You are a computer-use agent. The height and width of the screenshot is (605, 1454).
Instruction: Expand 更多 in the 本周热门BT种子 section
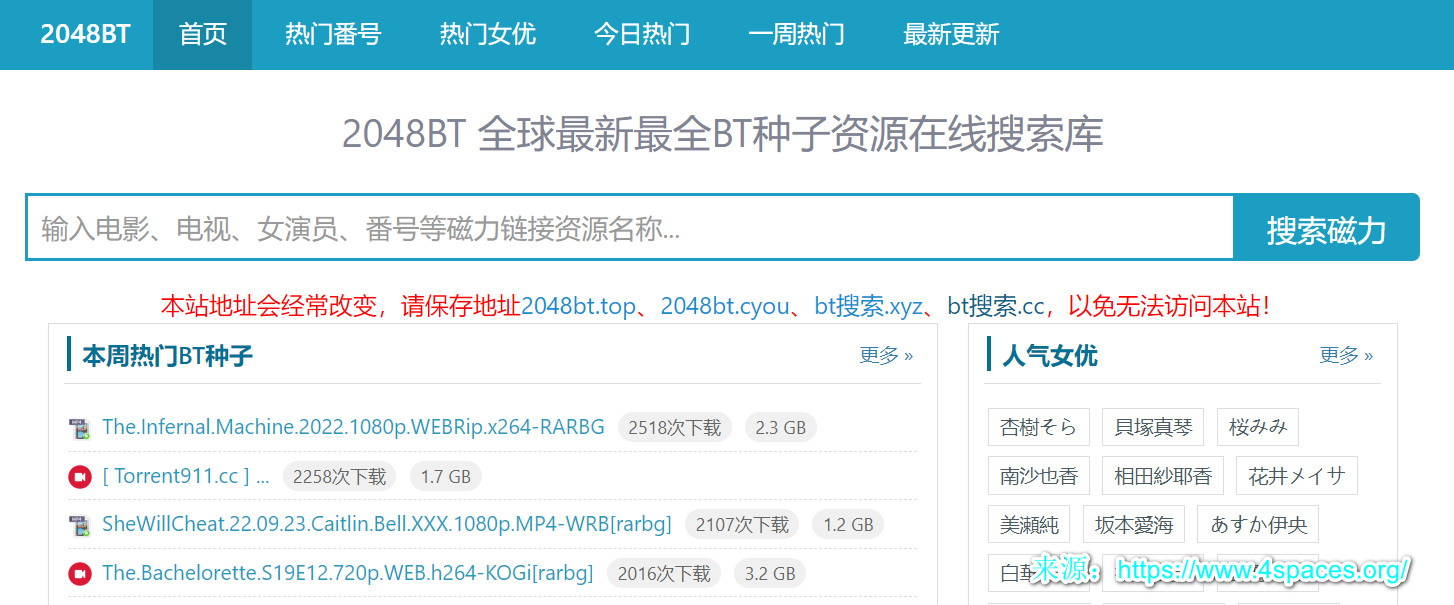885,355
